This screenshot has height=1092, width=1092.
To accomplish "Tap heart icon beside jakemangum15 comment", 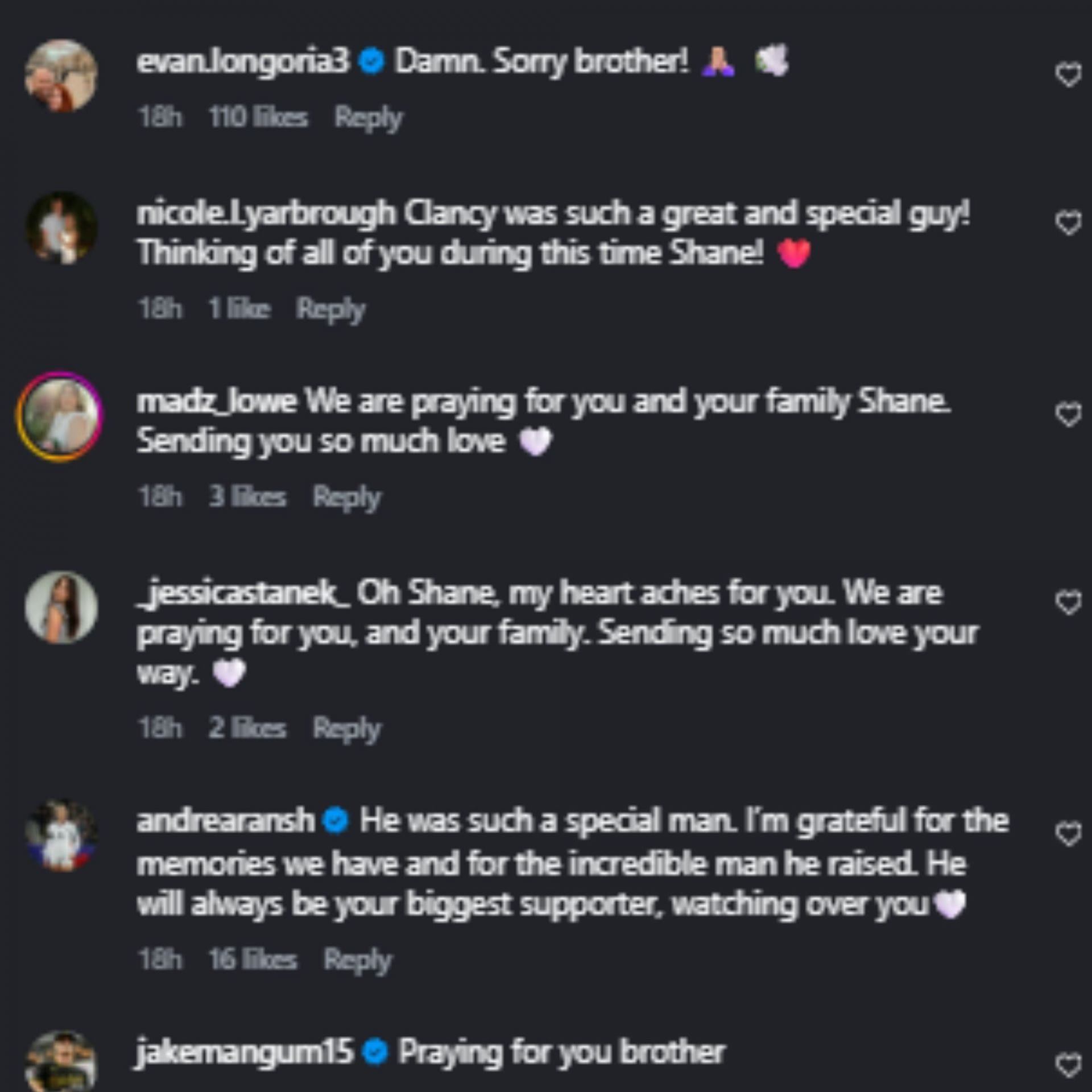I will point(1068,1065).
